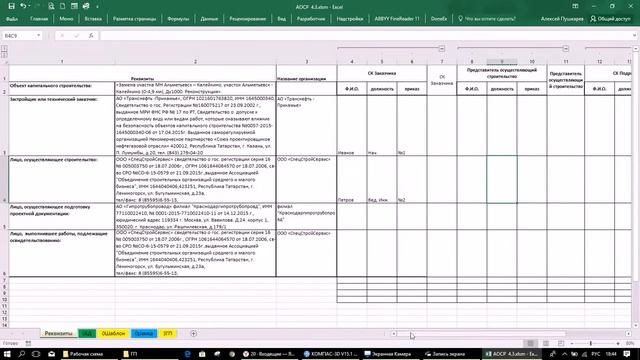The width and height of the screenshot is (640, 360).
Task: Create a new blank workbook icon
Action: point(62,6)
